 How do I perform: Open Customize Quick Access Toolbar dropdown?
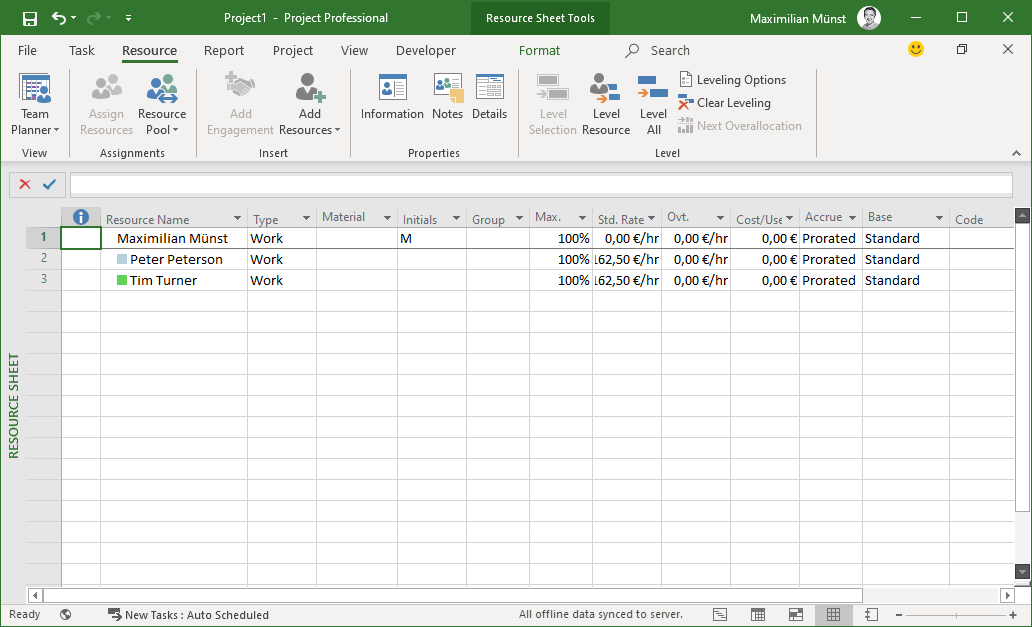pos(128,18)
